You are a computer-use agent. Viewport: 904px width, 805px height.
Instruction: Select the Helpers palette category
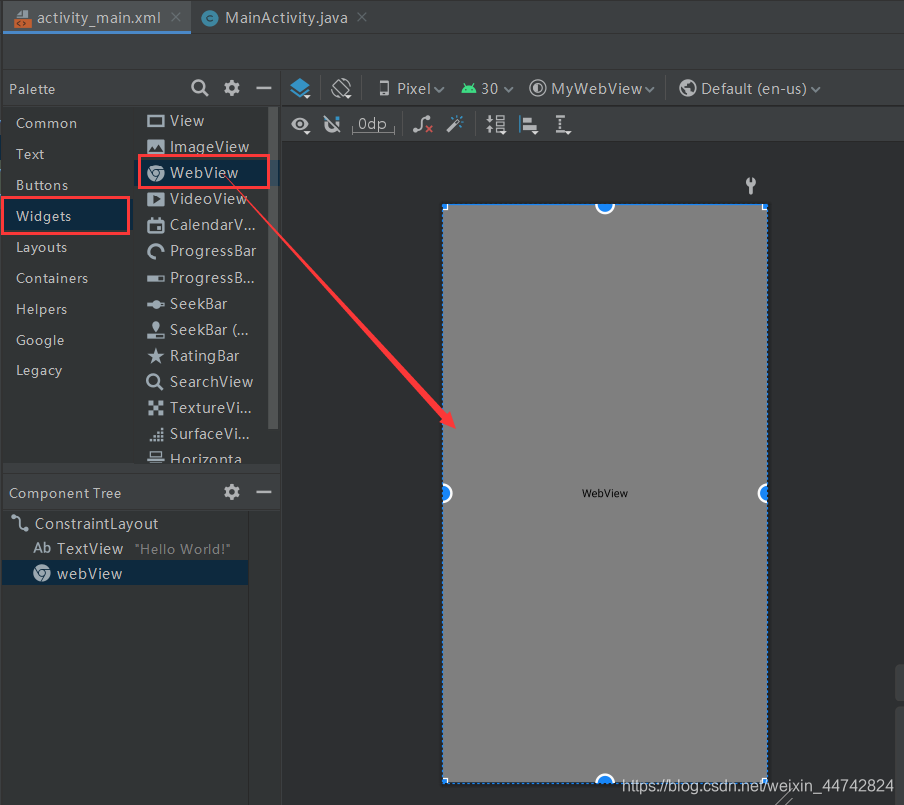[42, 310]
